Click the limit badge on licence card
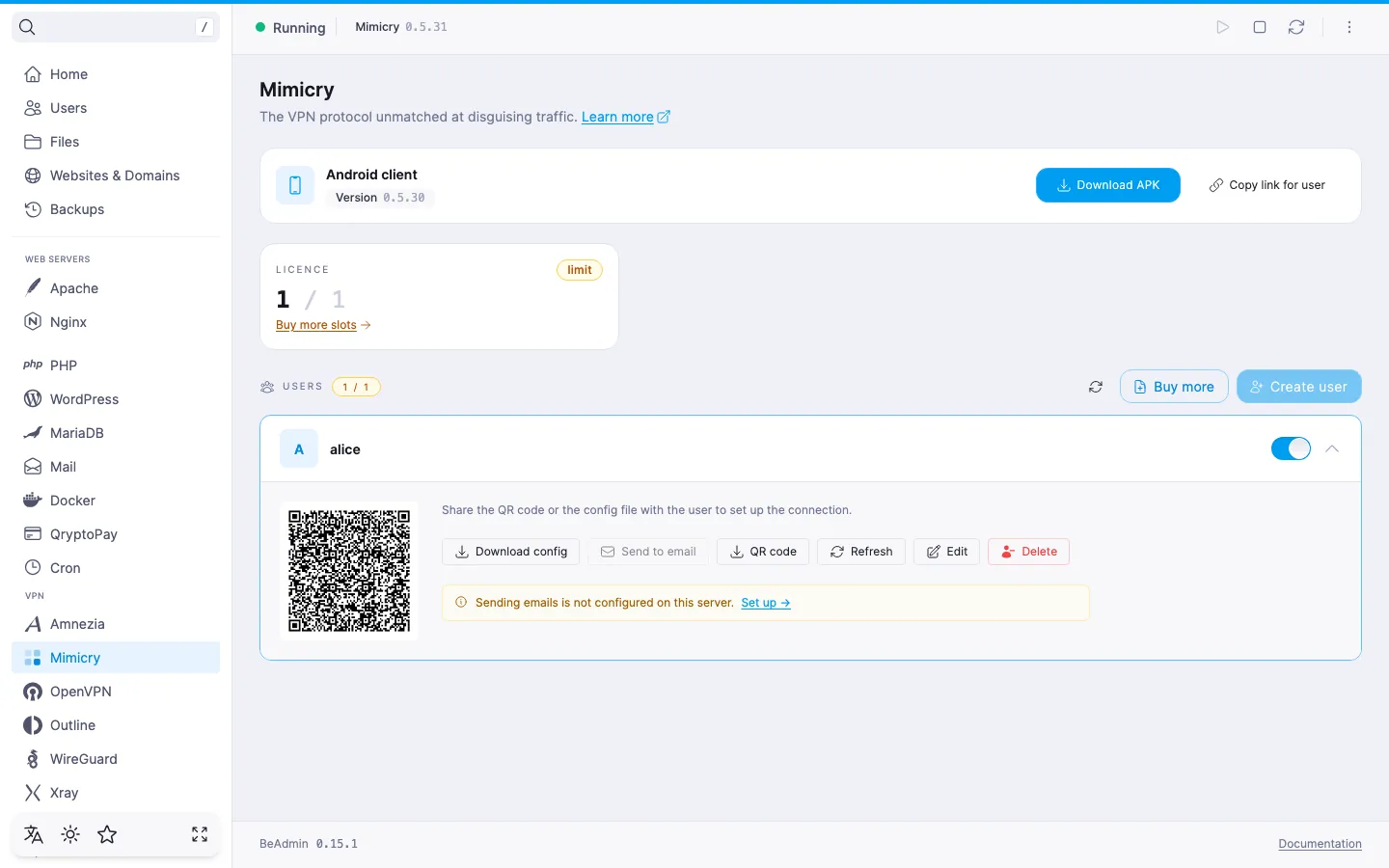Screen dimensions: 1389x868 click(580, 270)
